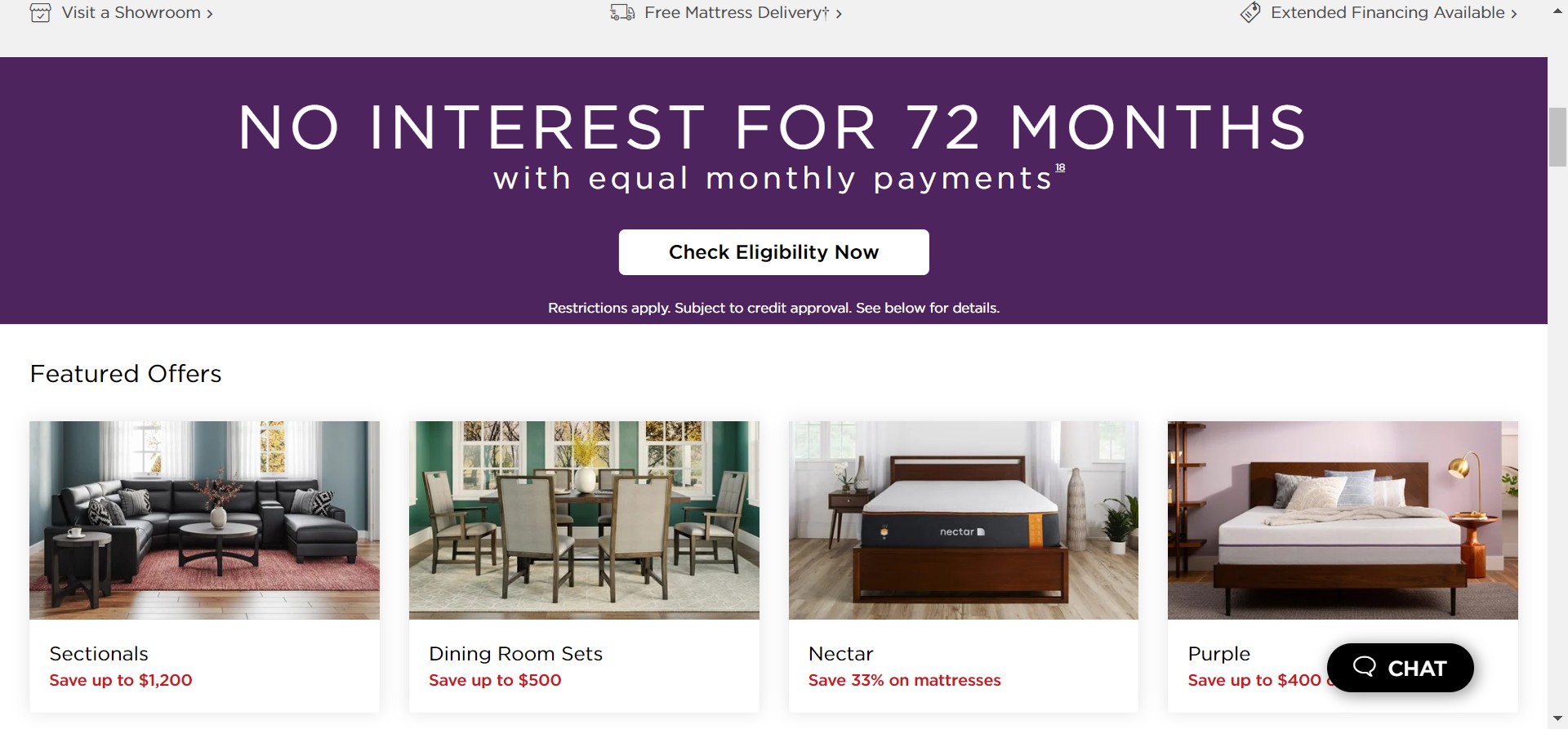Screen dimensions: 1568x729
Task: Open Free Mattress Delivery link
Action: (737, 13)
